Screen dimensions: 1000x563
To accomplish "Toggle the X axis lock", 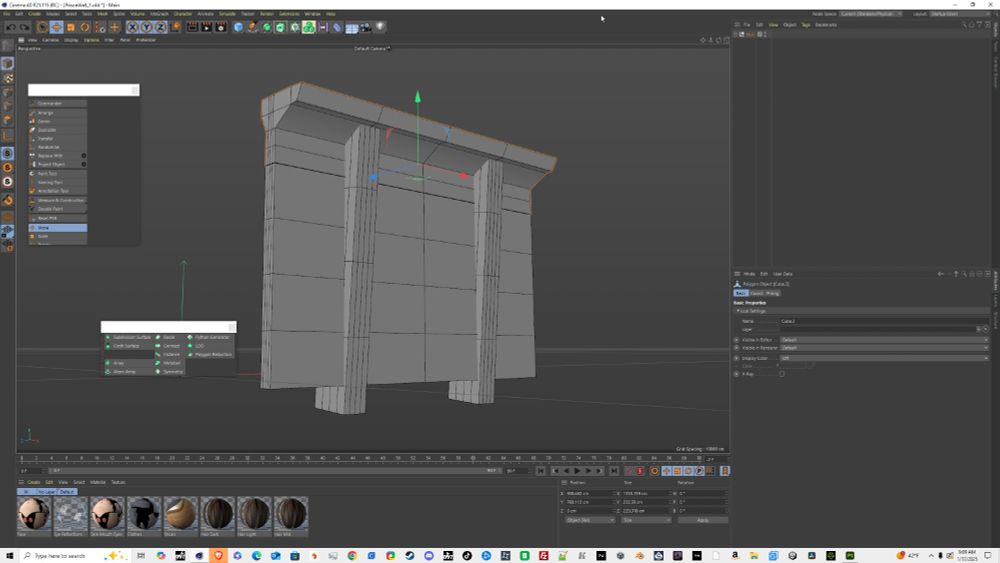I will point(132,27).
